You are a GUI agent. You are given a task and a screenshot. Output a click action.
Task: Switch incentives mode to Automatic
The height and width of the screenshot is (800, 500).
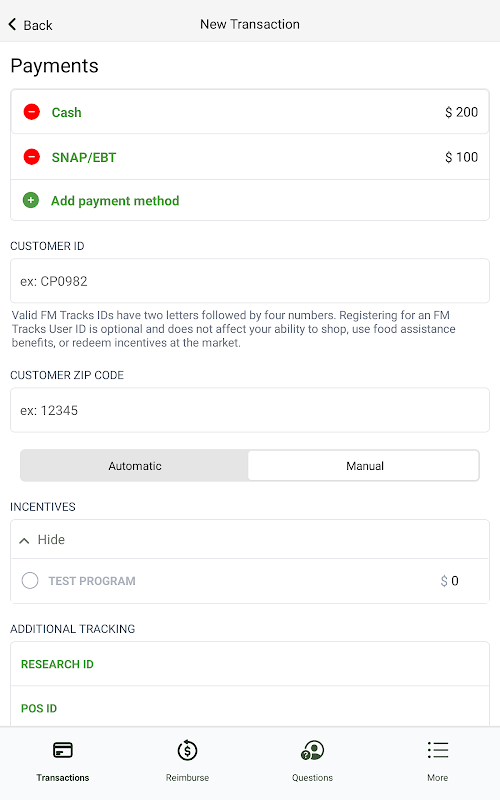pyautogui.click(x=135, y=465)
